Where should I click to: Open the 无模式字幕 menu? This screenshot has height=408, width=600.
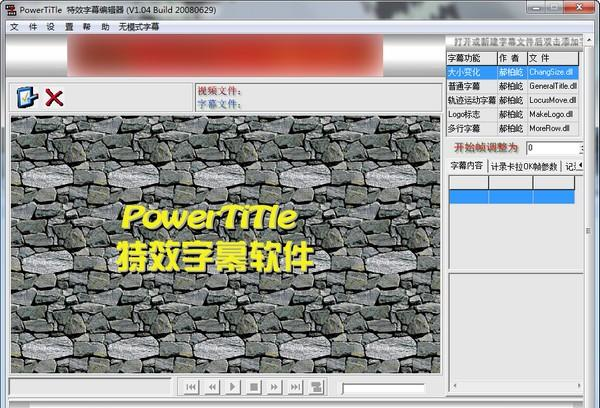pyautogui.click(x=139, y=27)
